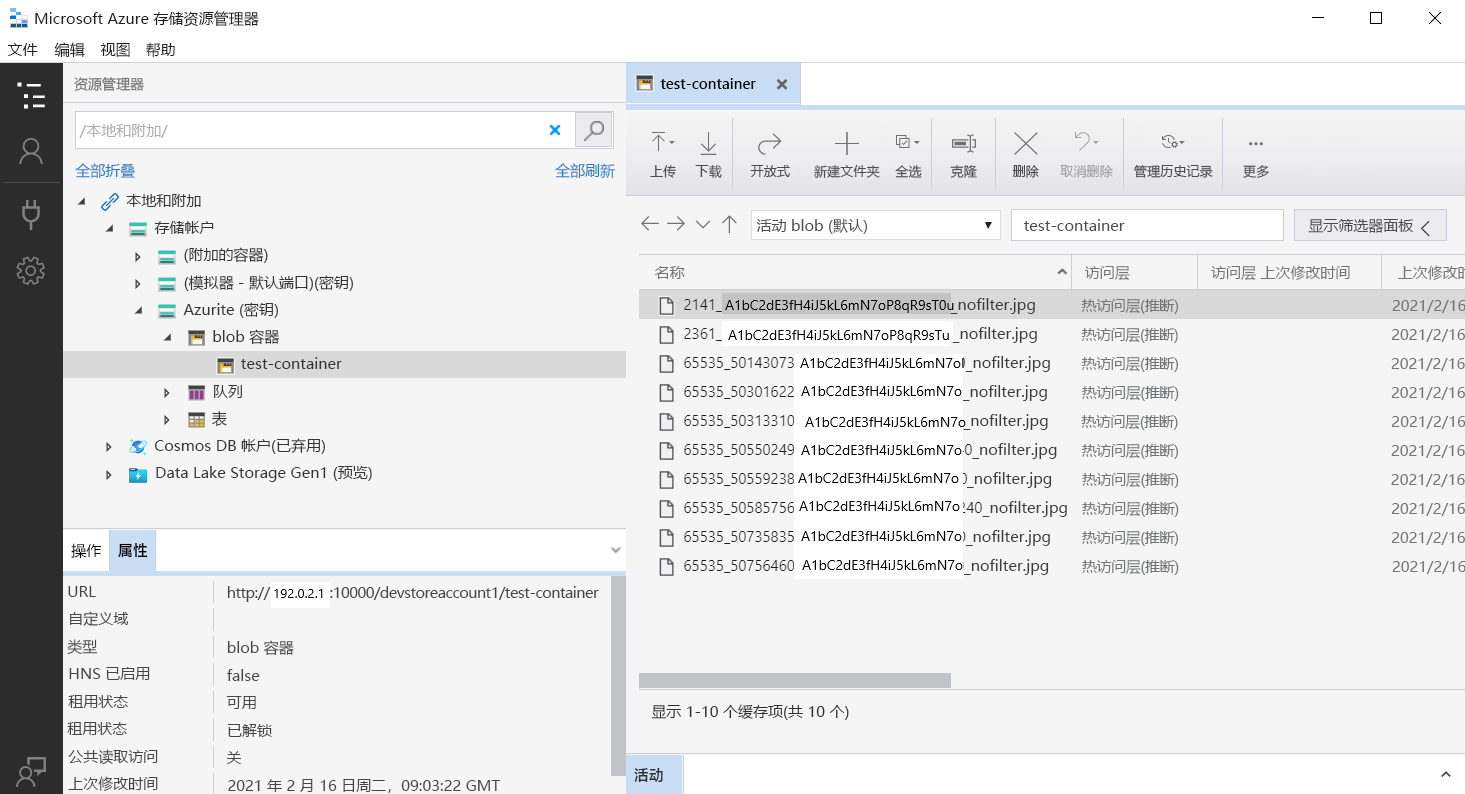
Task: Click the horizontal scrollbar in file list
Action: pyautogui.click(x=794, y=681)
